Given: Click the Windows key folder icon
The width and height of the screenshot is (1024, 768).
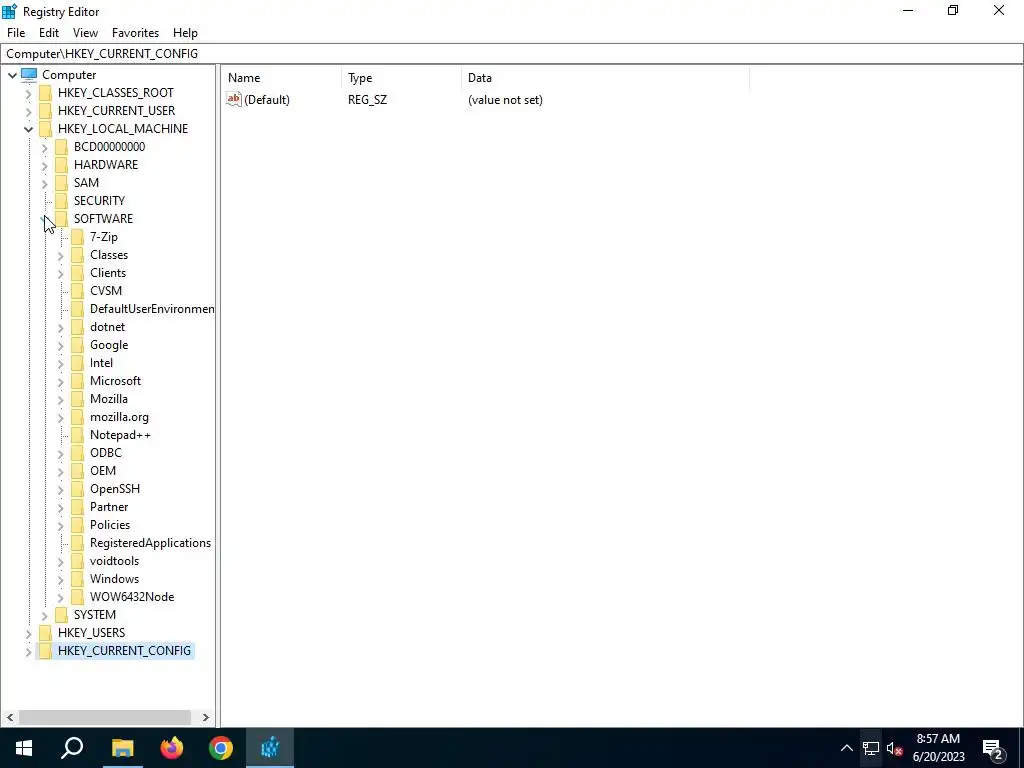Looking at the screenshot, I should click(x=78, y=579).
